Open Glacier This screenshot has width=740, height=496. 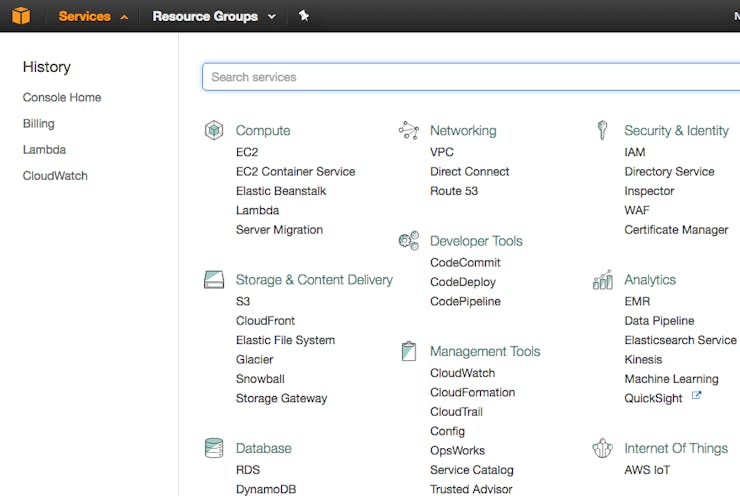coord(254,359)
